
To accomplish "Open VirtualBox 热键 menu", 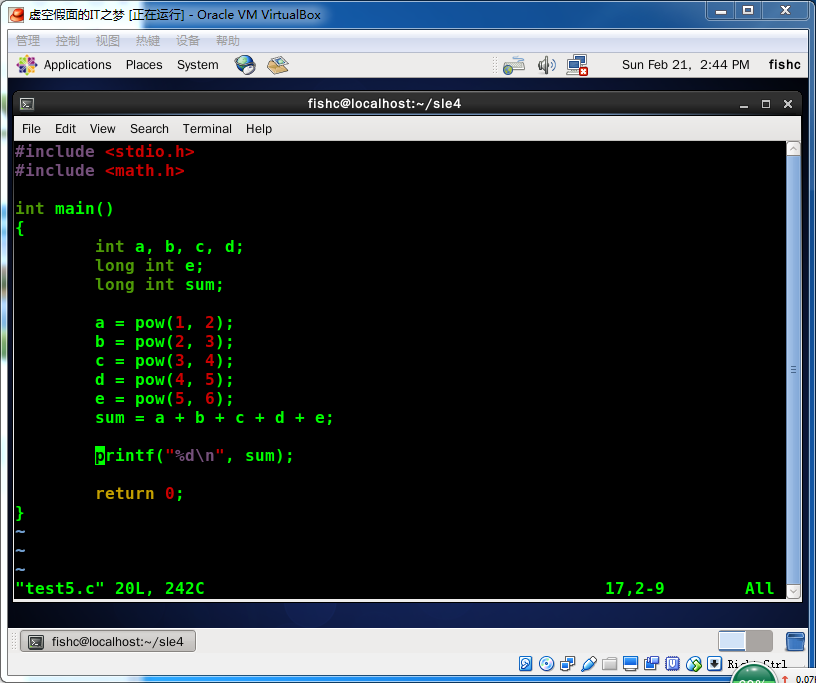I will click(148, 41).
